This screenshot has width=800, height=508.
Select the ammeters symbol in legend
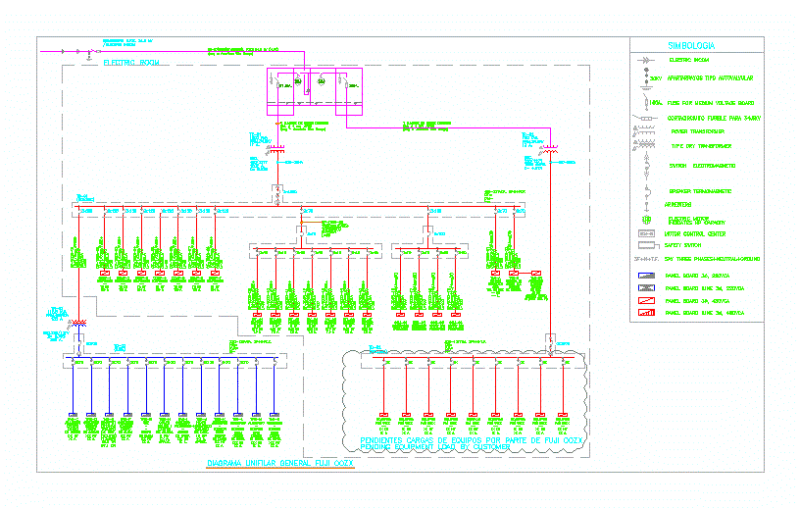coord(646,206)
